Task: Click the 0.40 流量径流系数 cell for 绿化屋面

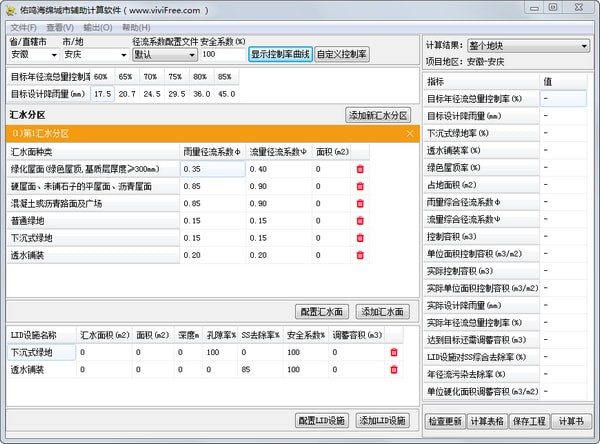Action: point(279,169)
